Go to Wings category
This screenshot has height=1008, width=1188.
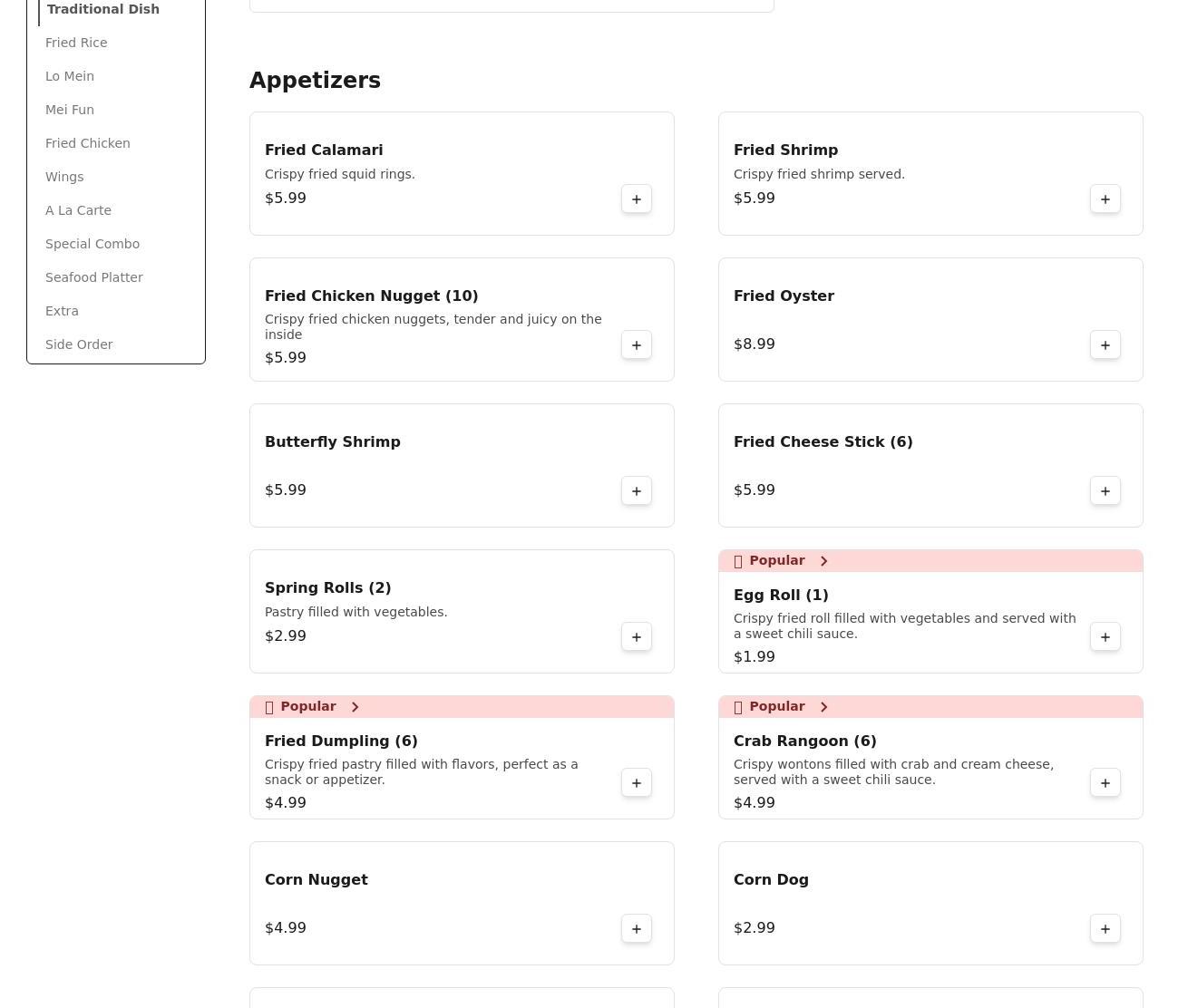click(x=64, y=177)
